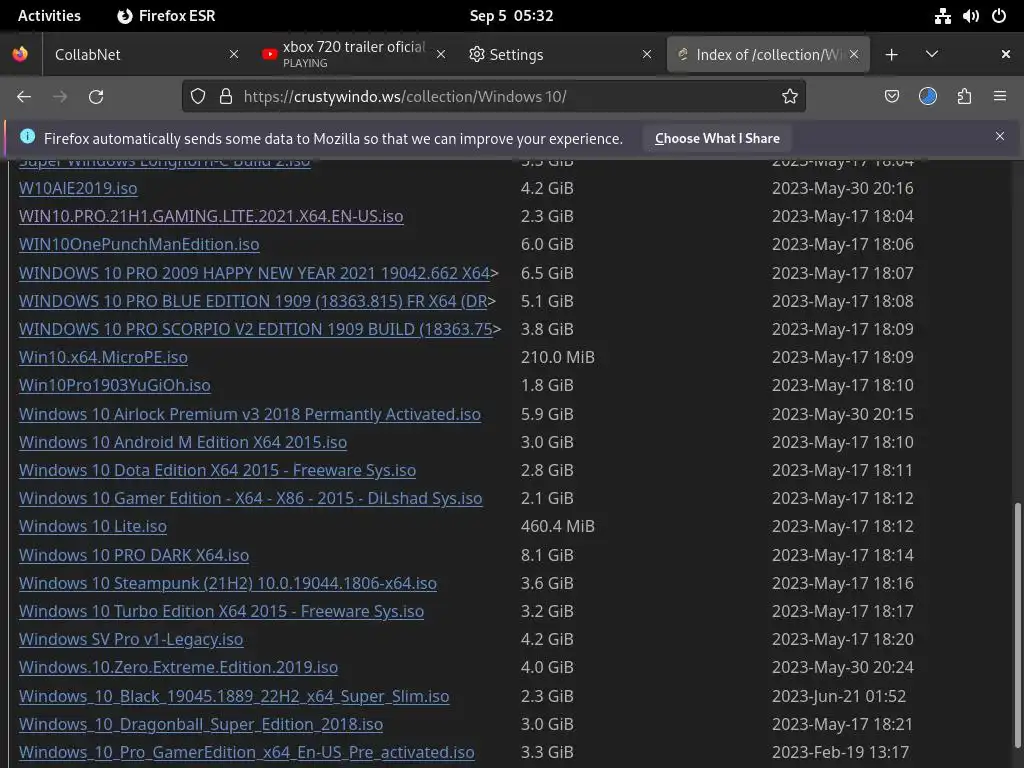Open Windows_10_Black_19045.1889 Super Slim link

coord(234,696)
